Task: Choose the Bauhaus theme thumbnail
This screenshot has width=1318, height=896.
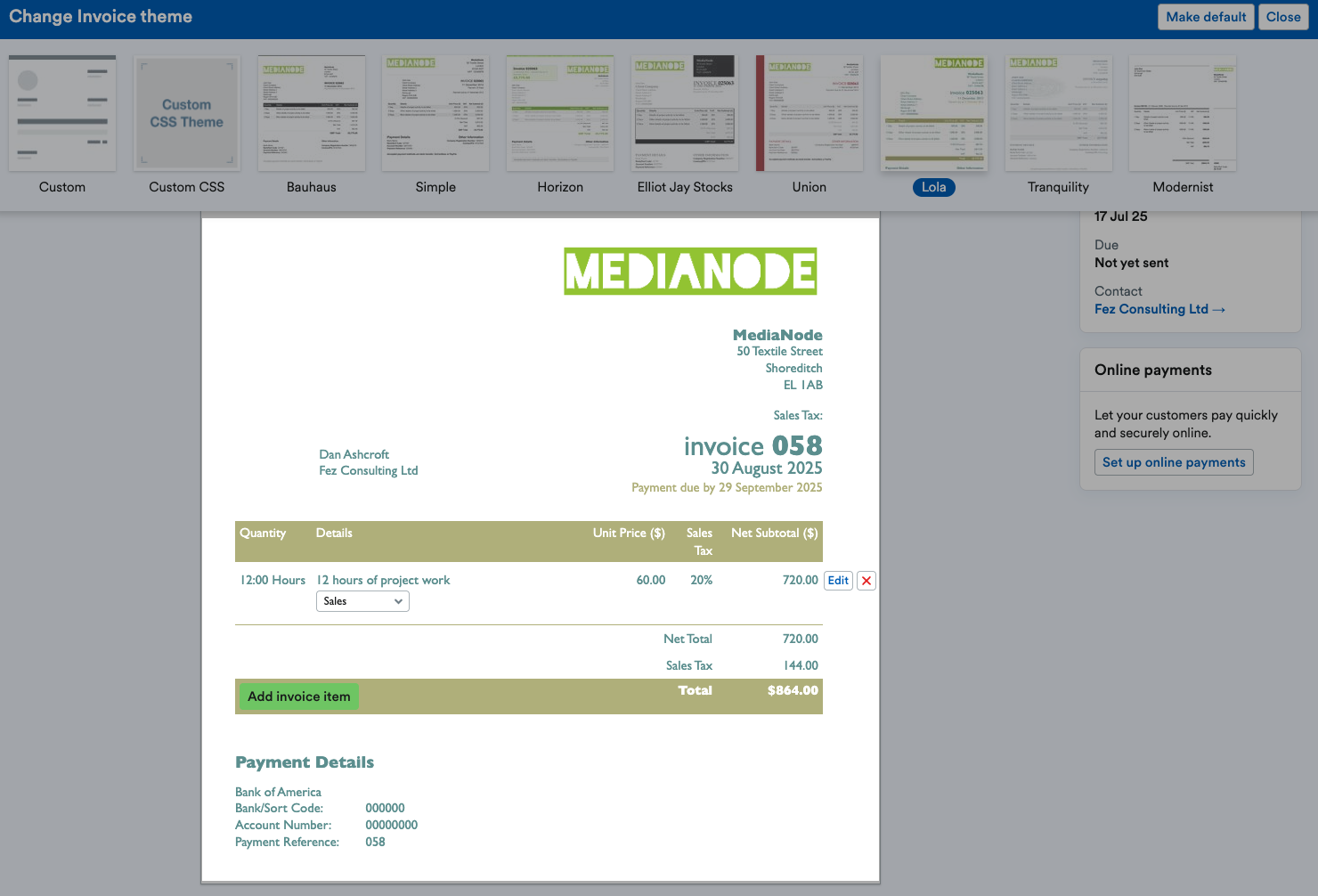Action: (x=312, y=113)
